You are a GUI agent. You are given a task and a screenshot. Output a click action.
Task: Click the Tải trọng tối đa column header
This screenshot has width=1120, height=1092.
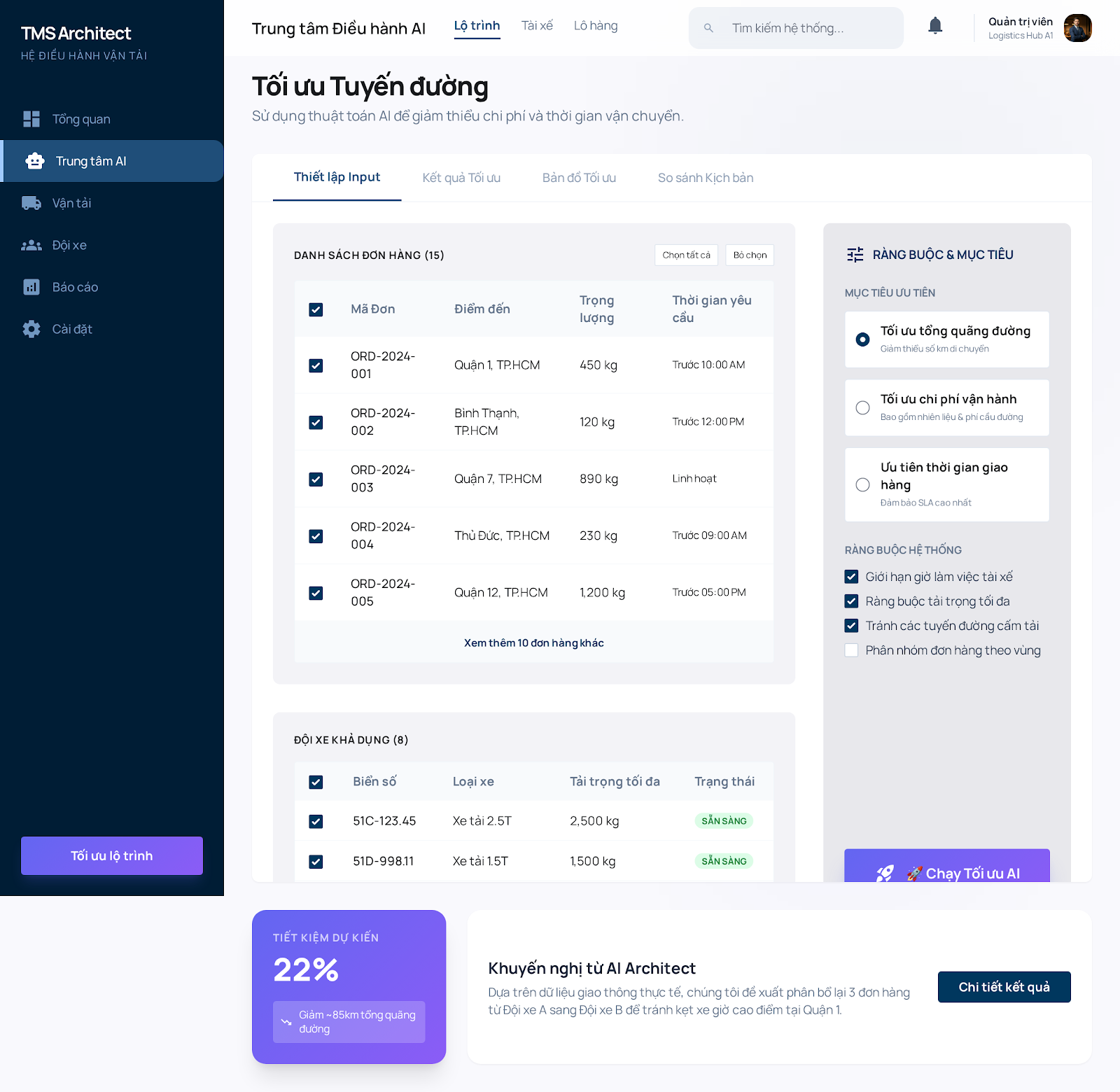(615, 782)
